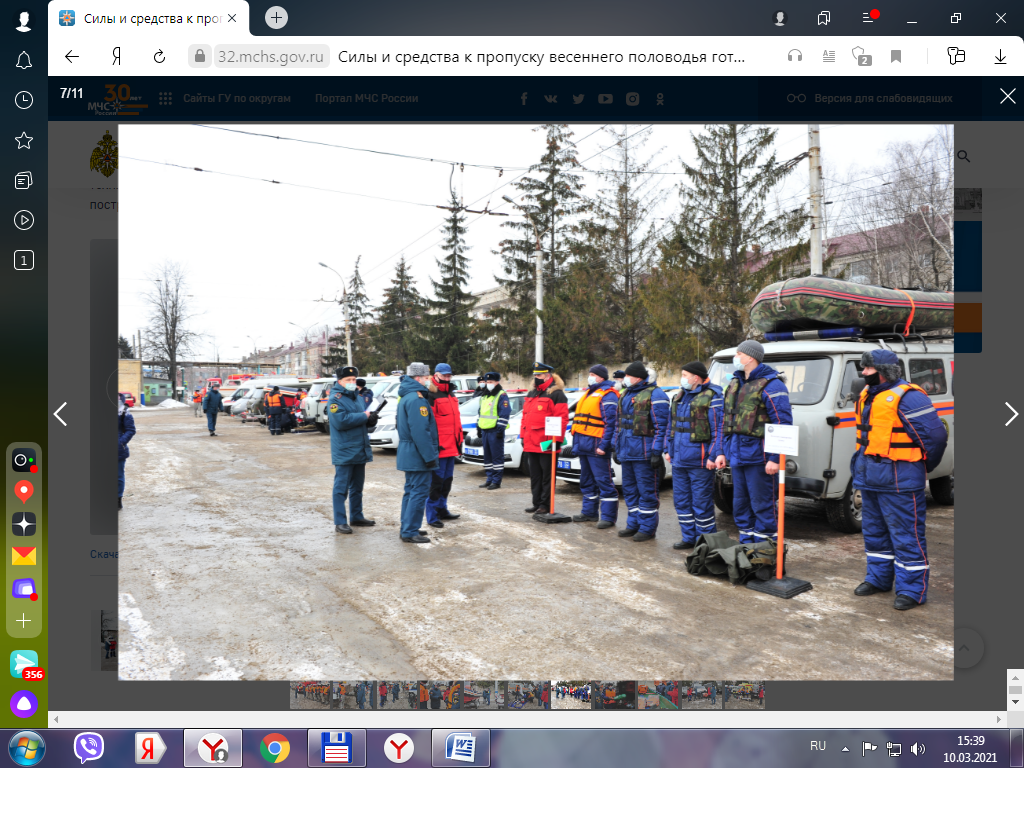This screenshot has width=1024, height=829.
Task: Open the eighth thumbnail in the gallery strip
Action: click(615, 695)
